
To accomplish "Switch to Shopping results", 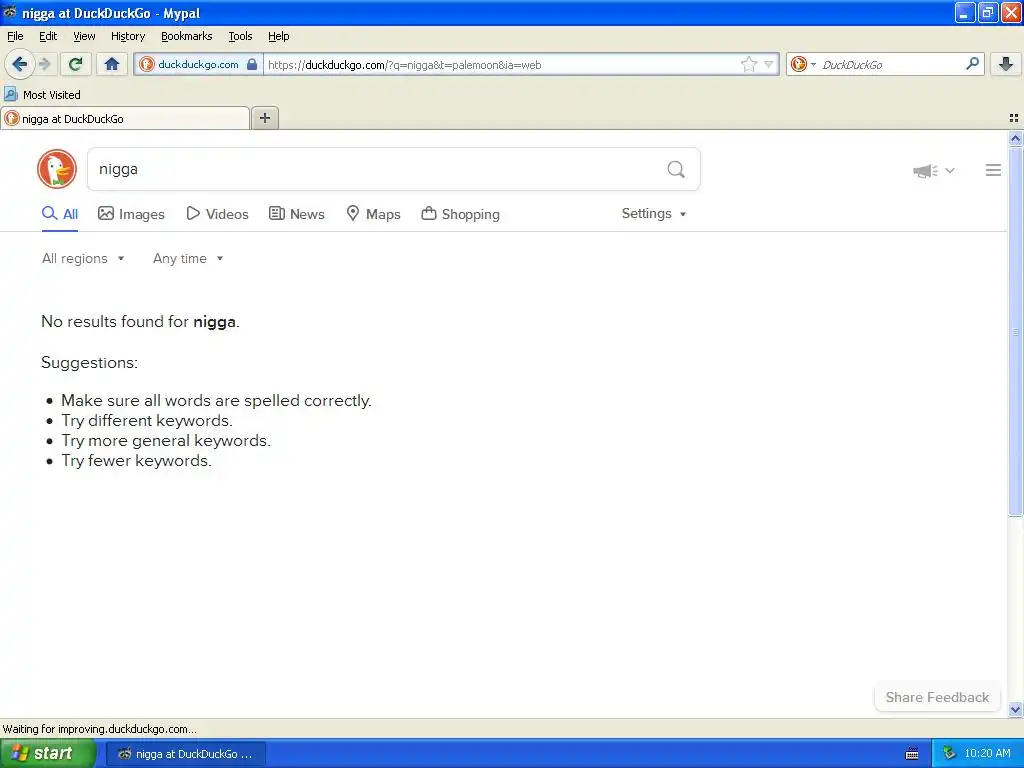I will tap(460, 214).
